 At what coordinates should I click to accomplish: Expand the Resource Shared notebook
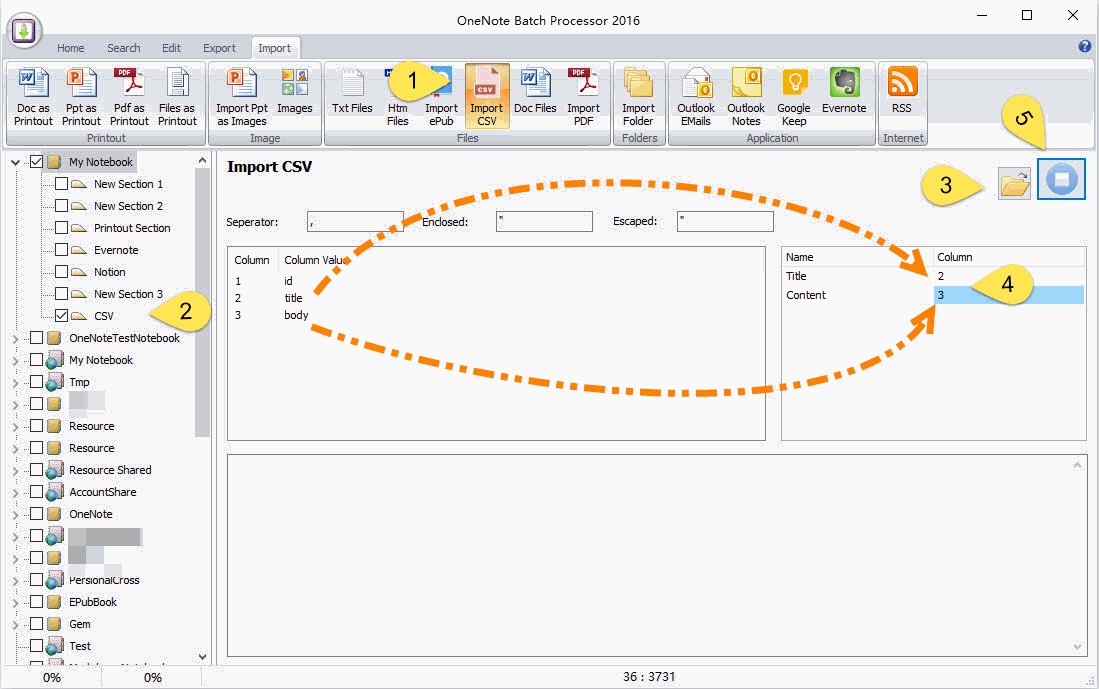15,470
